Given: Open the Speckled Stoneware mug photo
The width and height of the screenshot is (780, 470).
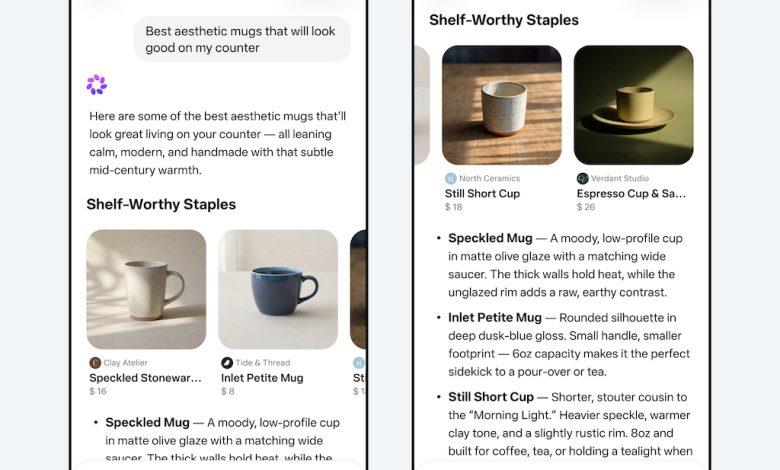Looking at the screenshot, I should (x=146, y=289).
